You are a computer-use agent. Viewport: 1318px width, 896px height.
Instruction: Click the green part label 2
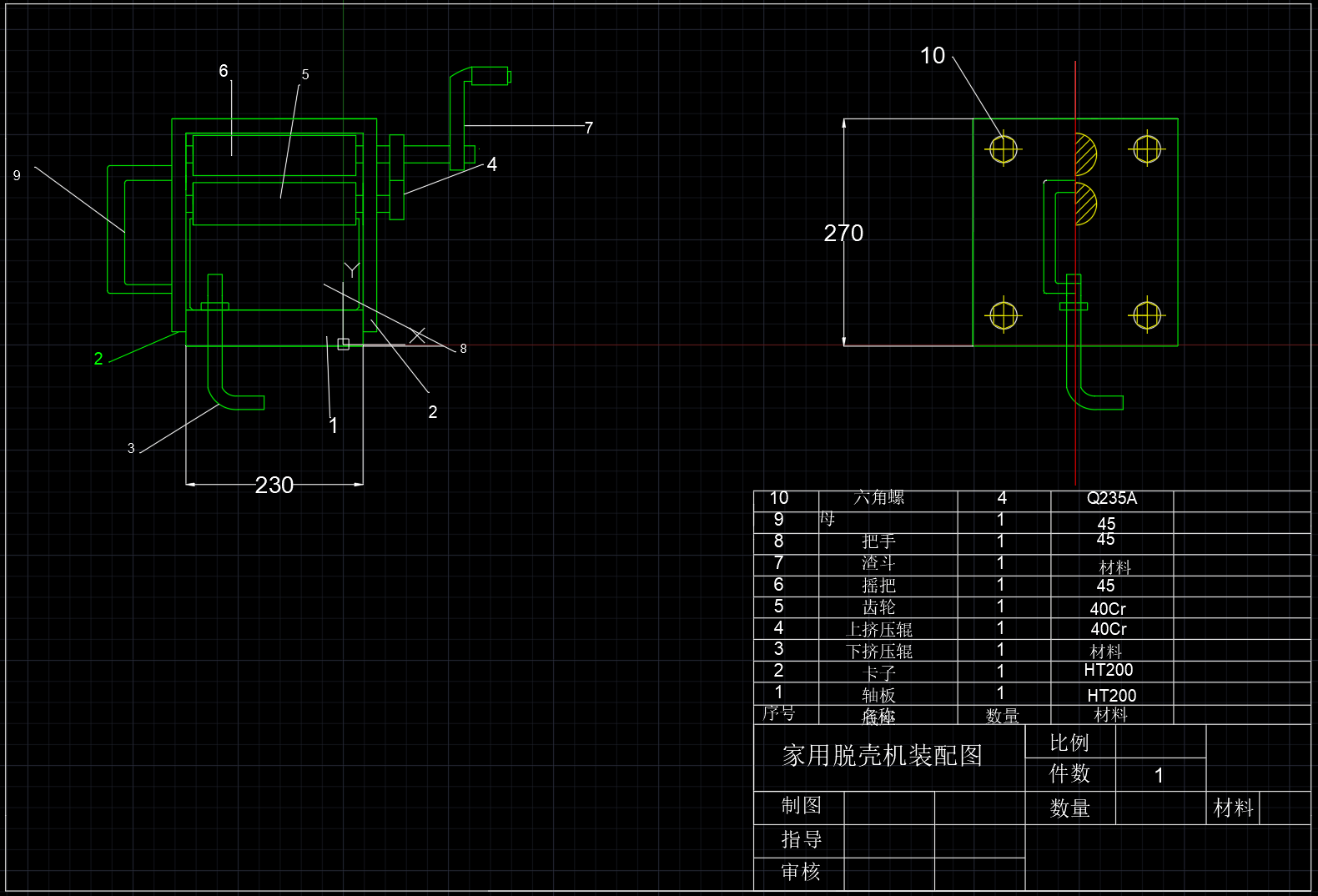[98, 359]
